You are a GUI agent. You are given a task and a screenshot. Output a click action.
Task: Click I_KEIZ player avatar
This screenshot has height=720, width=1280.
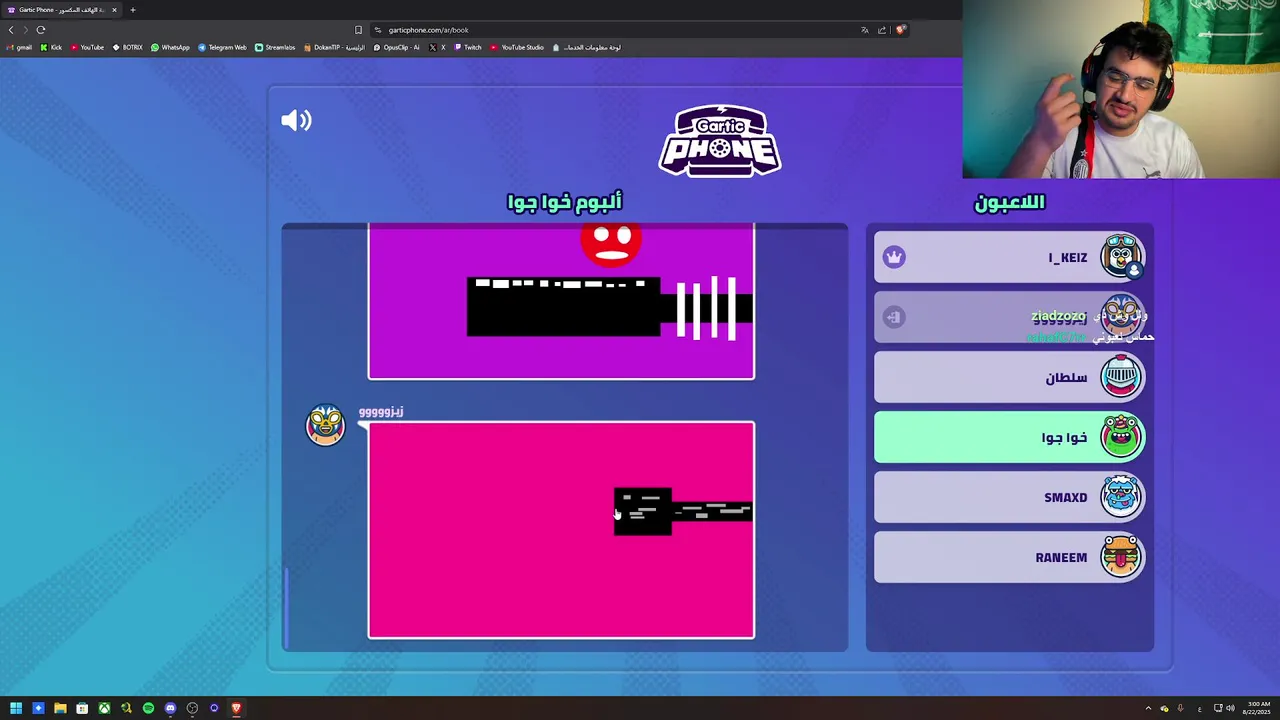click(x=1121, y=256)
